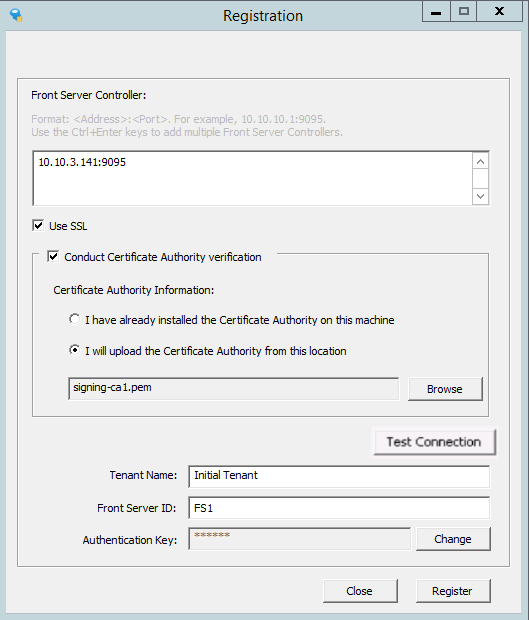This screenshot has height=620, width=529.
Task: Uncheck Conduct Certificate Authority verification
Action: click(x=53, y=256)
